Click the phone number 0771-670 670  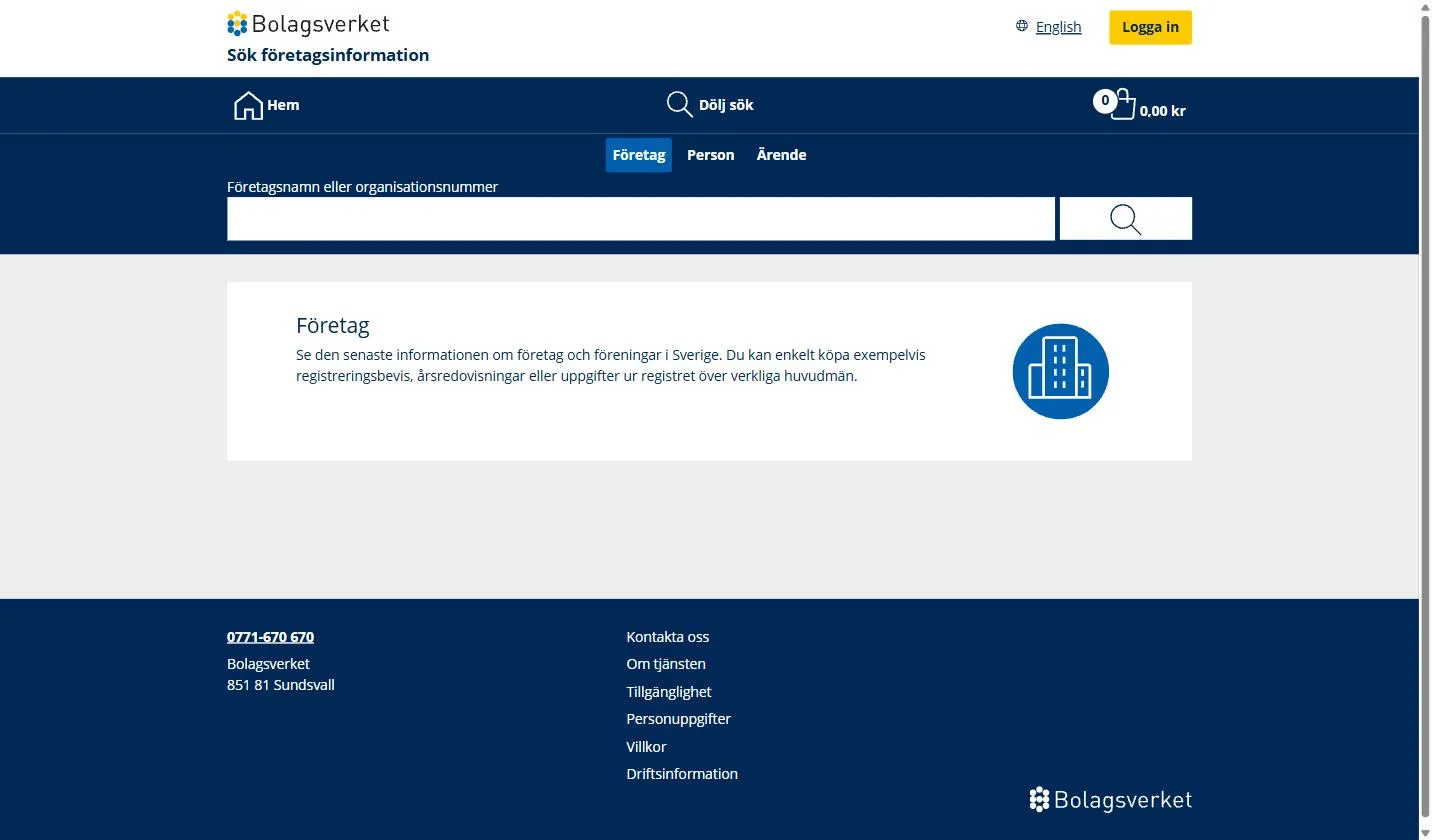pyautogui.click(x=270, y=637)
